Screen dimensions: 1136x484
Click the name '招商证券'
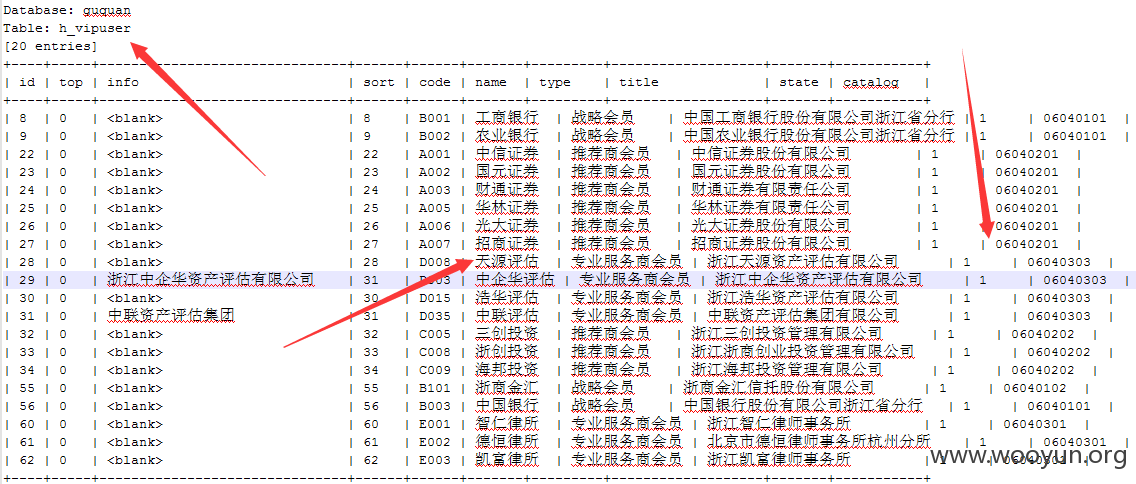point(507,244)
